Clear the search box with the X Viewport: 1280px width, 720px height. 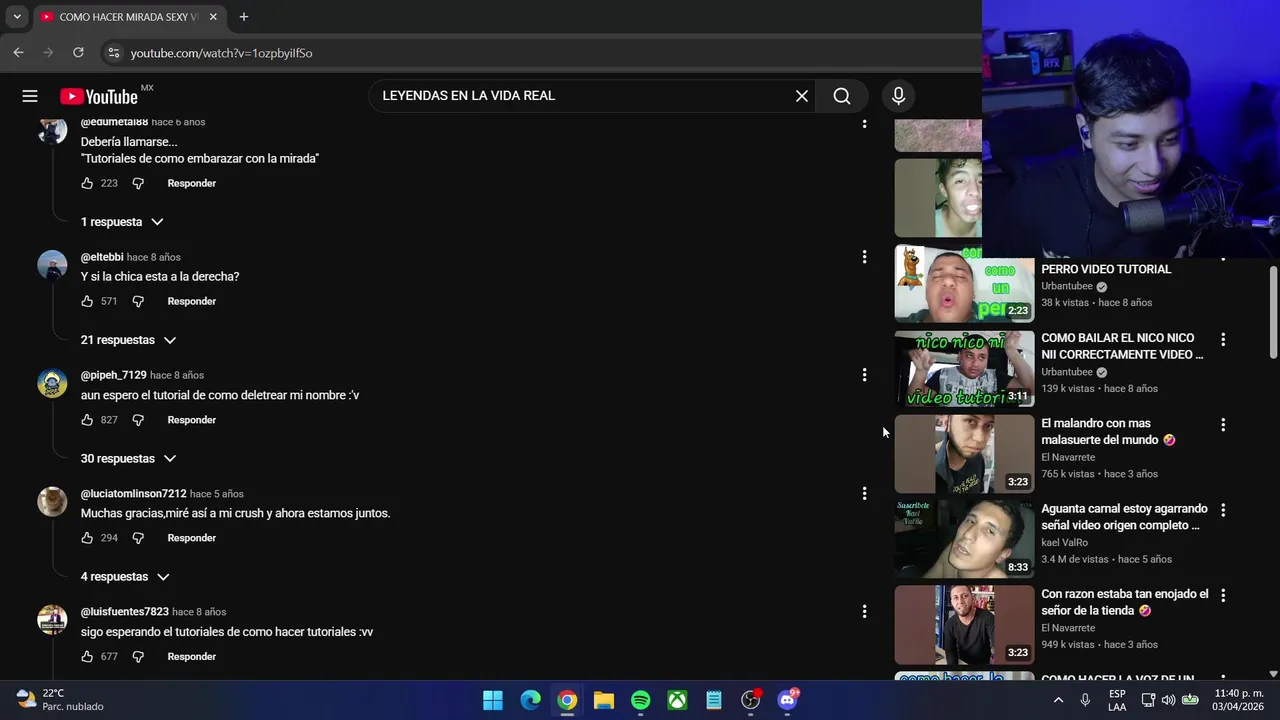(802, 96)
